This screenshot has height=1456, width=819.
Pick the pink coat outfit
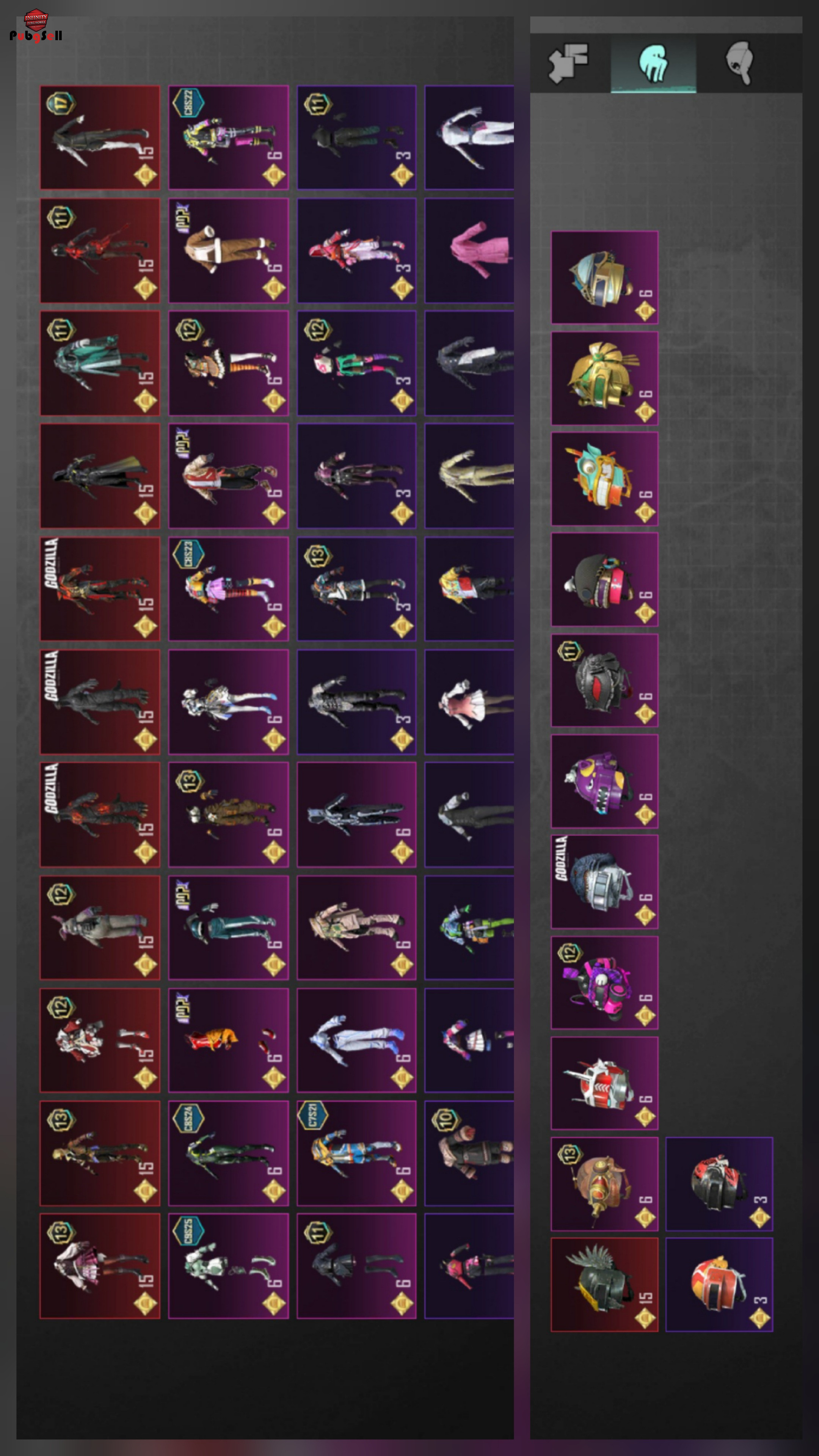469,250
